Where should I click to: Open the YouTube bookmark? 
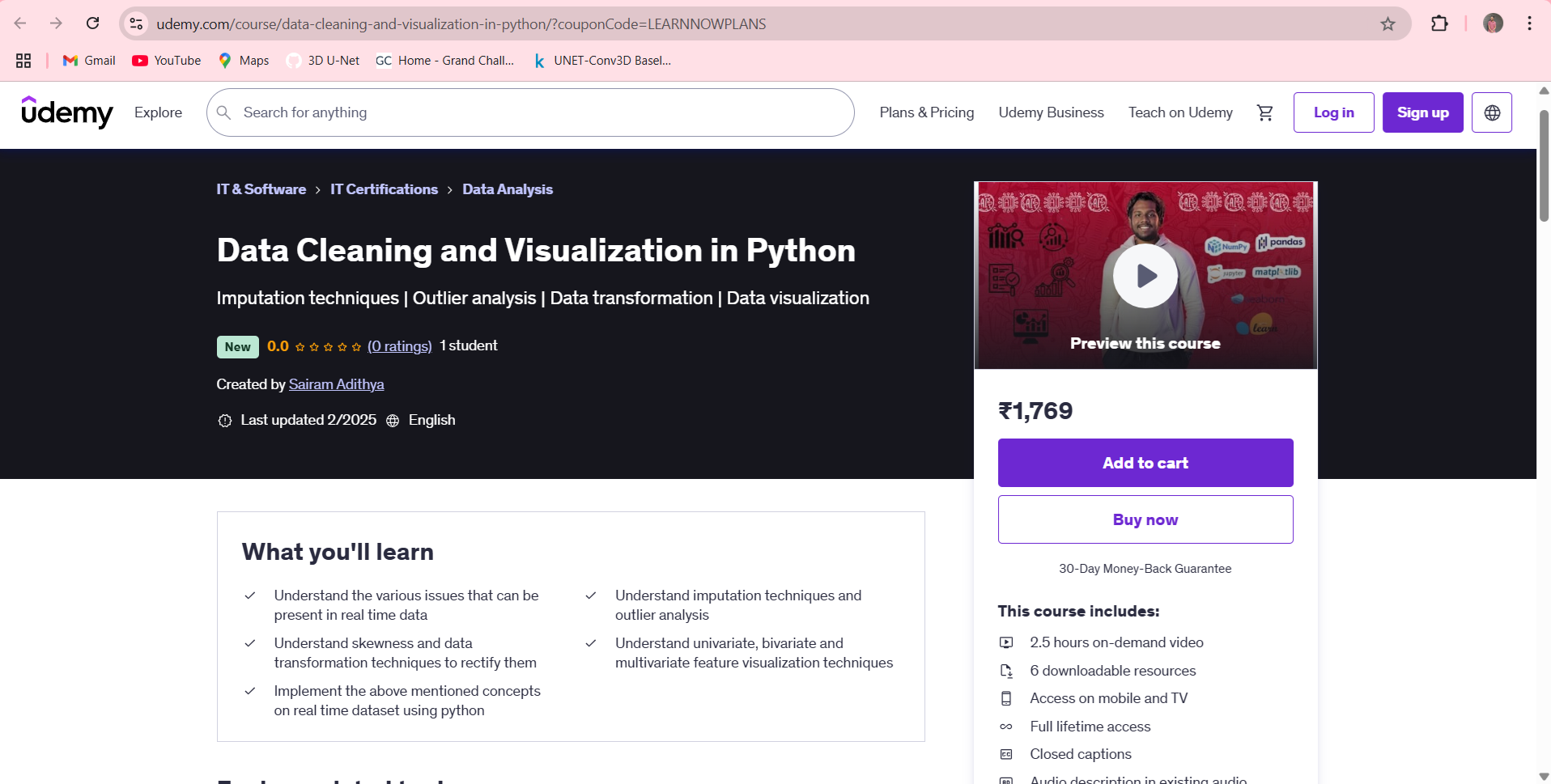(167, 61)
